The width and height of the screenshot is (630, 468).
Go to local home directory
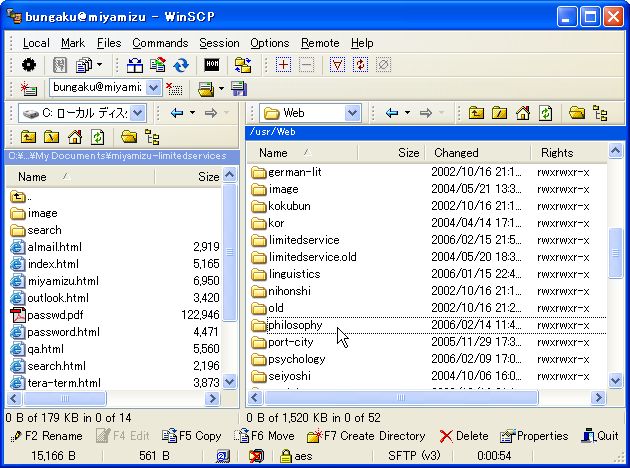[75, 137]
